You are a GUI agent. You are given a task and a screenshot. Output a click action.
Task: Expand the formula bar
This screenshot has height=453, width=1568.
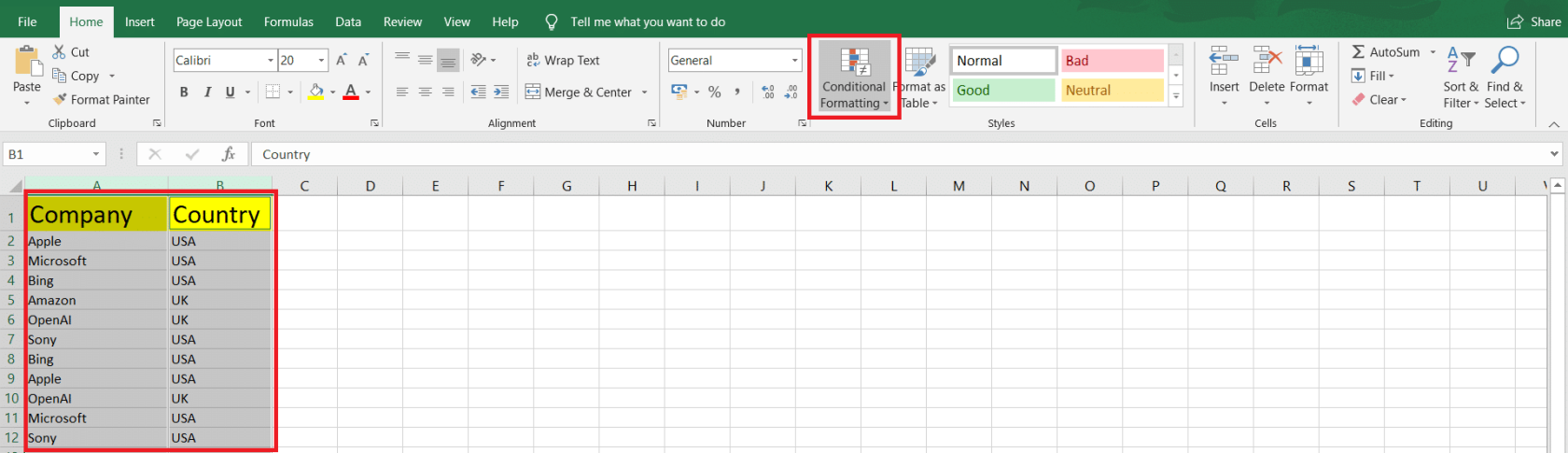click(x=1554, y=154)
